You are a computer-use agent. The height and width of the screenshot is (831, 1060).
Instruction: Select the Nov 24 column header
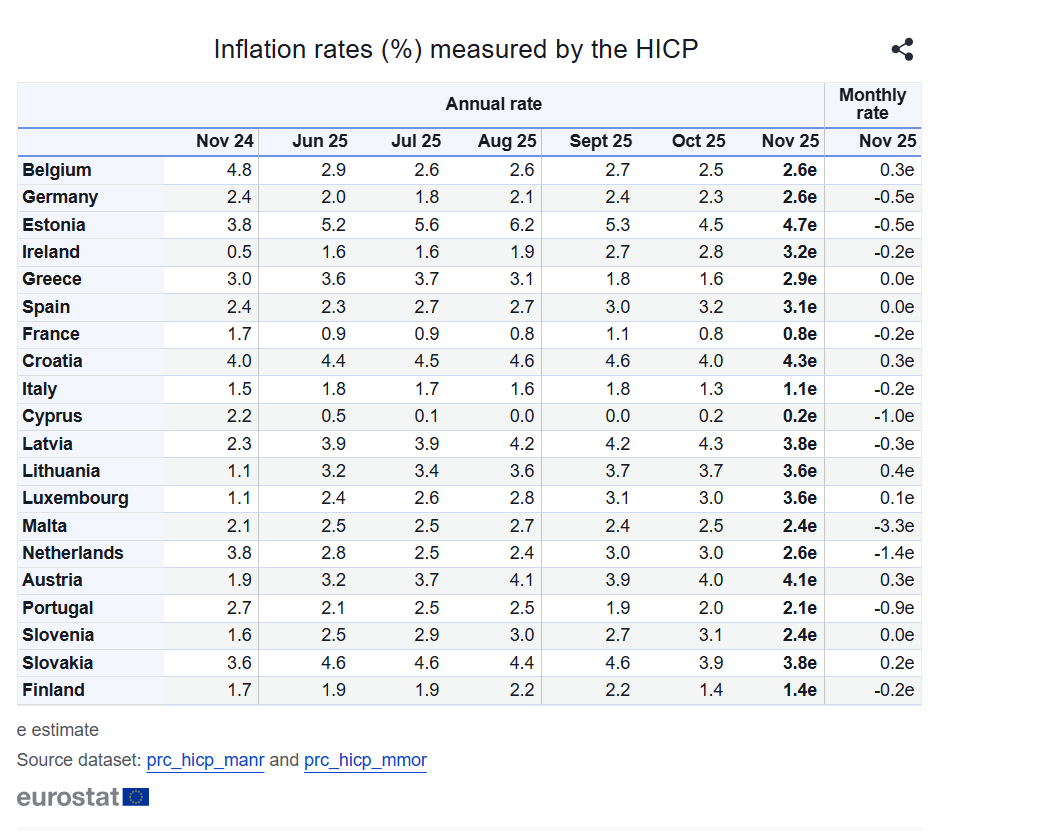[225, 141]
